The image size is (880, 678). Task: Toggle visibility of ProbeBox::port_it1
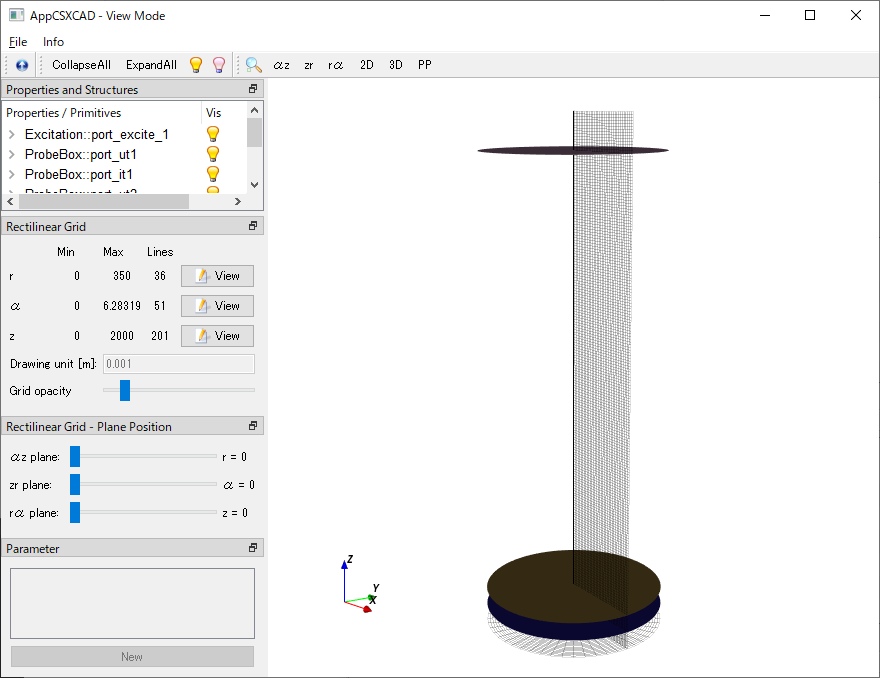point(213,175)
